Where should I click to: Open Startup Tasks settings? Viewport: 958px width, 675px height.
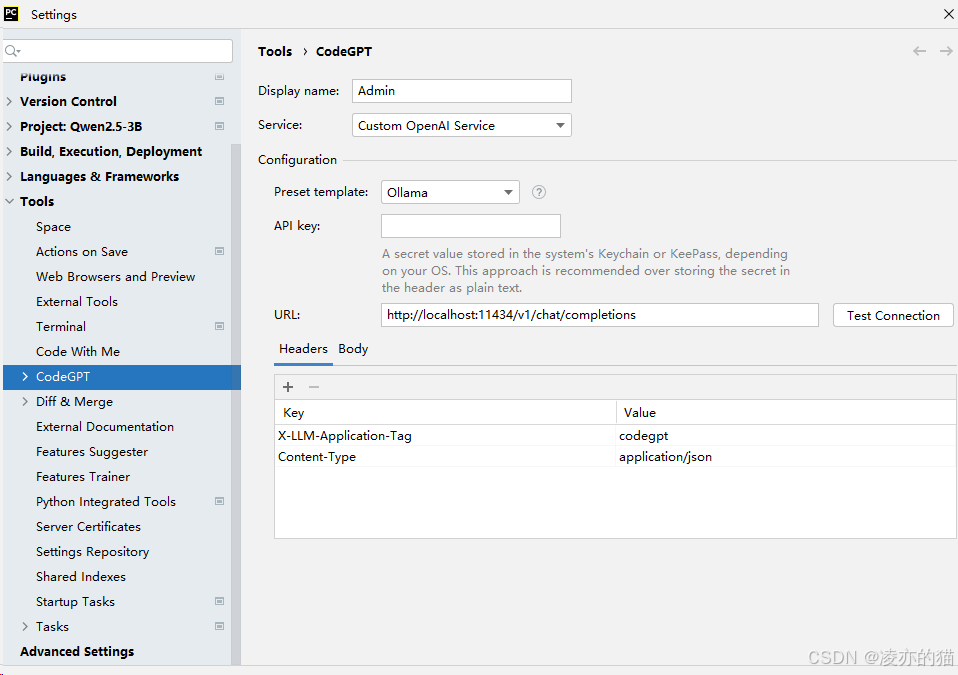[x=75, y=602]
